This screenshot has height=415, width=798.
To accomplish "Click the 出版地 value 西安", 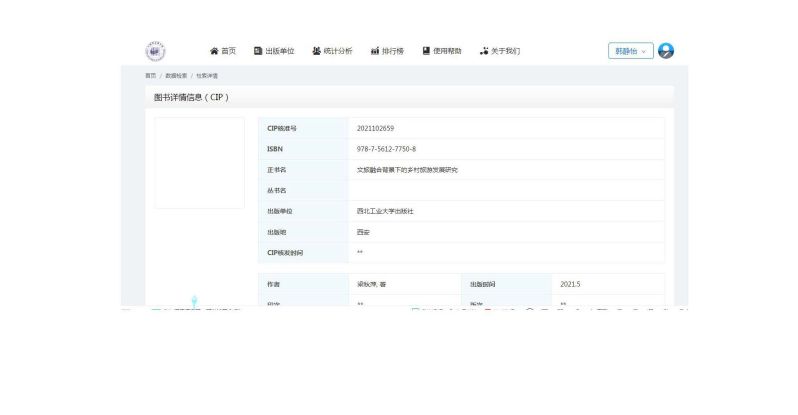I will tap(363, 232).
